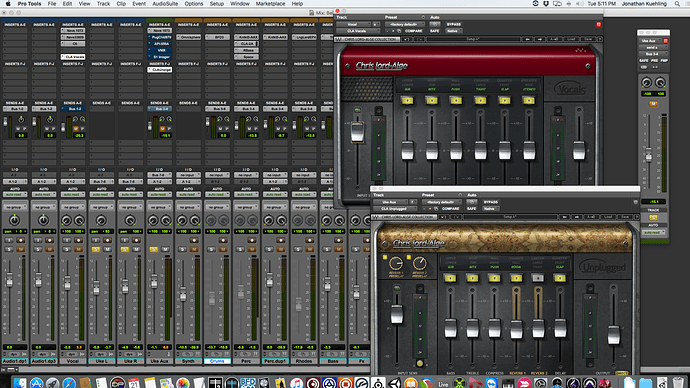
Task: Click the pan knob on Audio1.dp1 channel
Action: click(x=15, y=220)
